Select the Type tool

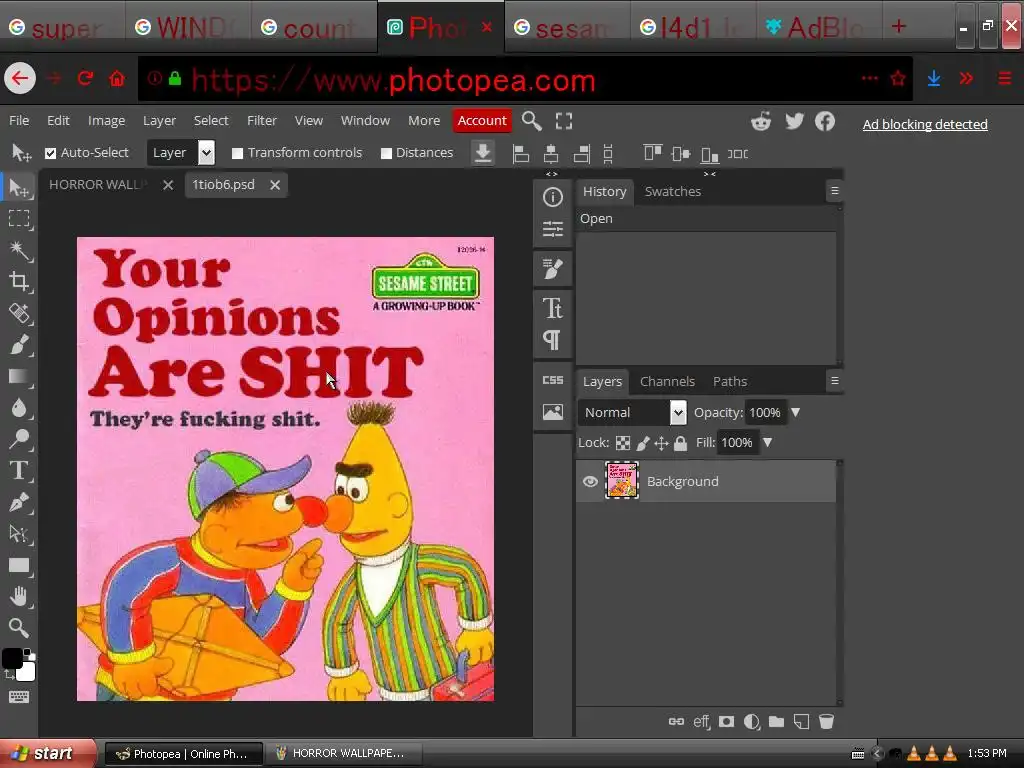pyautogui.click(x=20, y=470)
